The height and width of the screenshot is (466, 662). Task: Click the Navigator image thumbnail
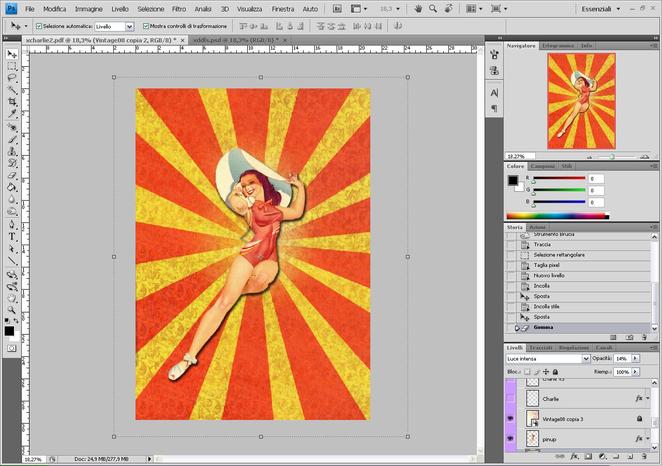(581, 101)
